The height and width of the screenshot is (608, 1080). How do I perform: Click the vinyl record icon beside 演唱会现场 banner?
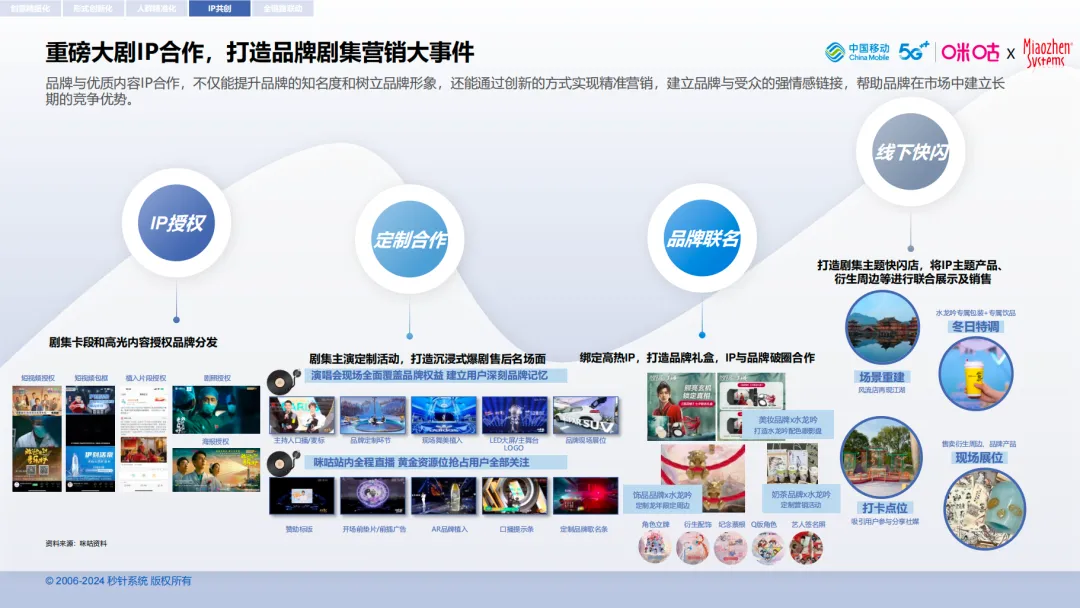click(282, 382)
